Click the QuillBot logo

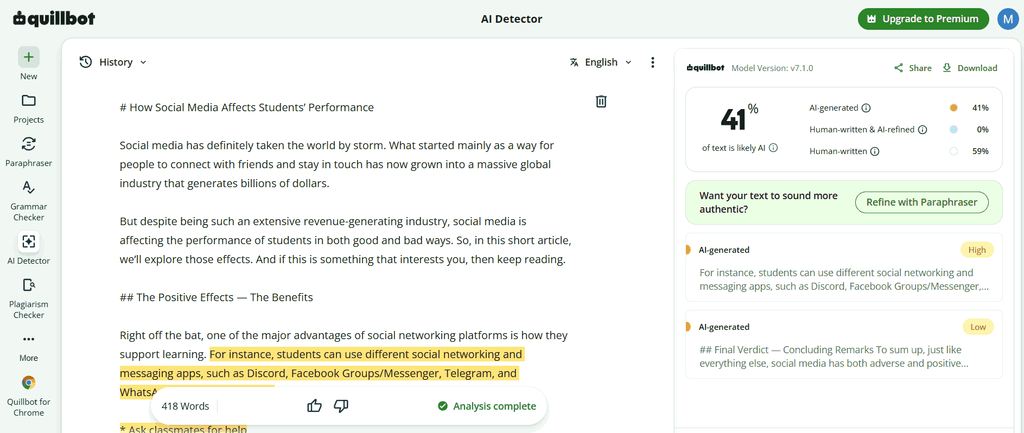click(54, 18)
